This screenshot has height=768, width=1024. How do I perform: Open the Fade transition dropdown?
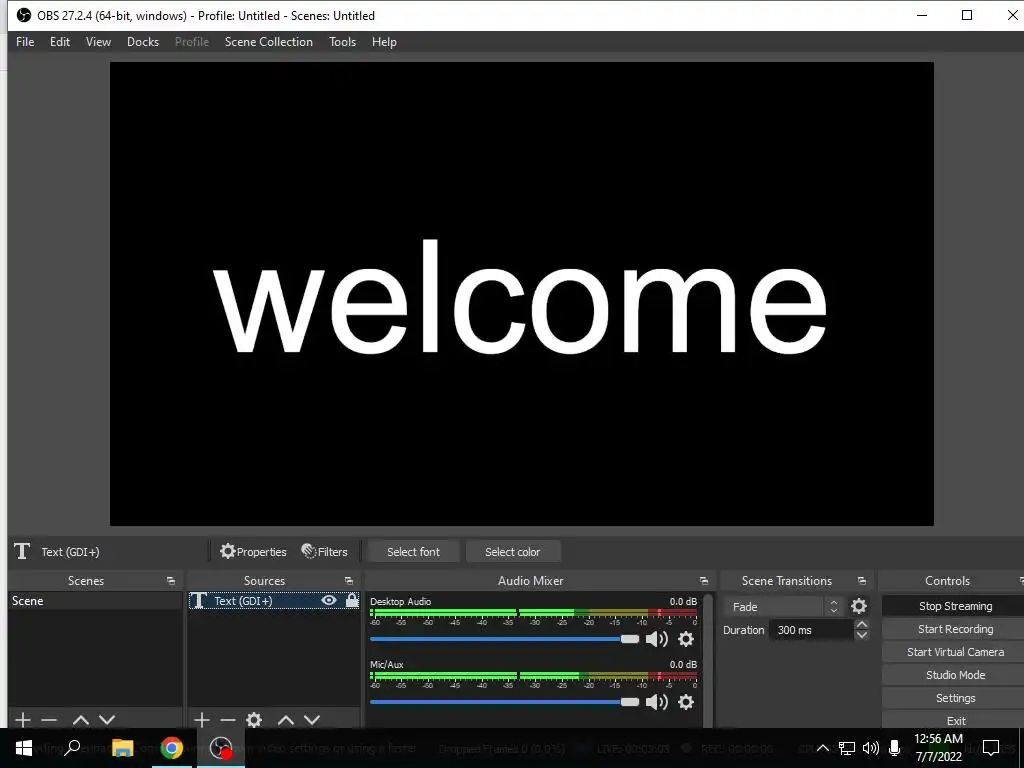pyautogui.click(x=782, y=607)
